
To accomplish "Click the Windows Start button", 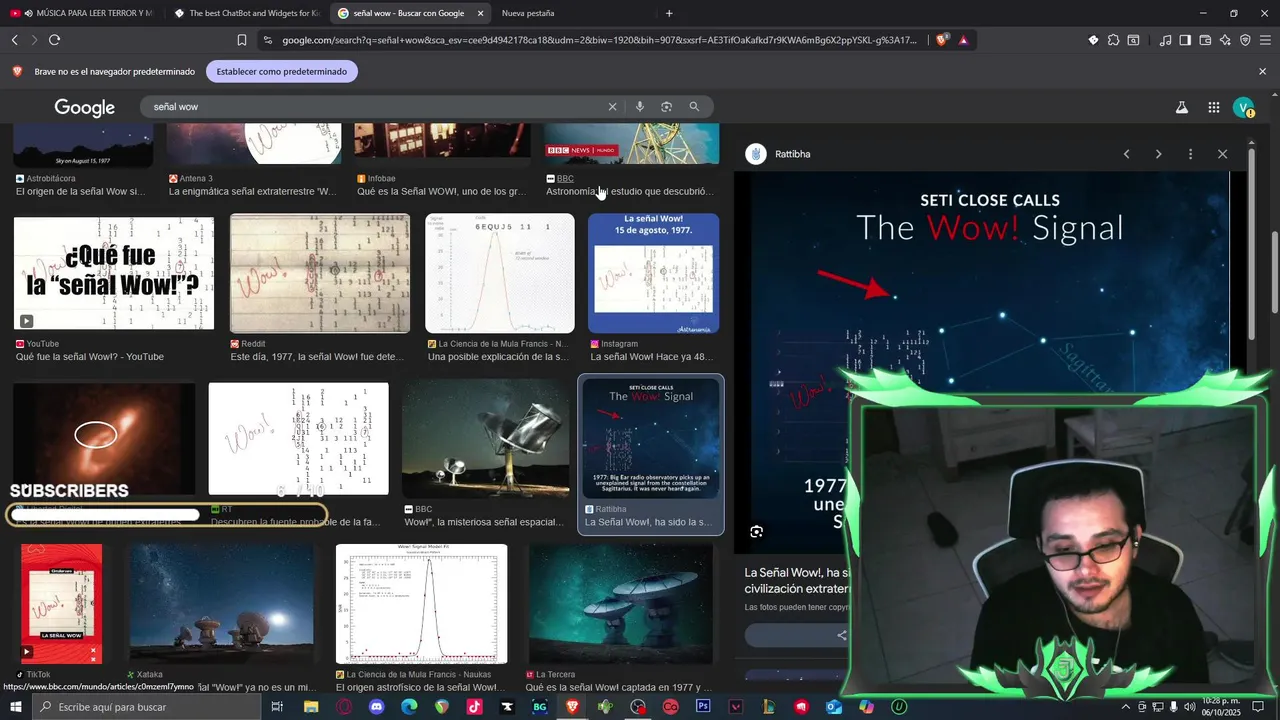I will tap(16, 707).
